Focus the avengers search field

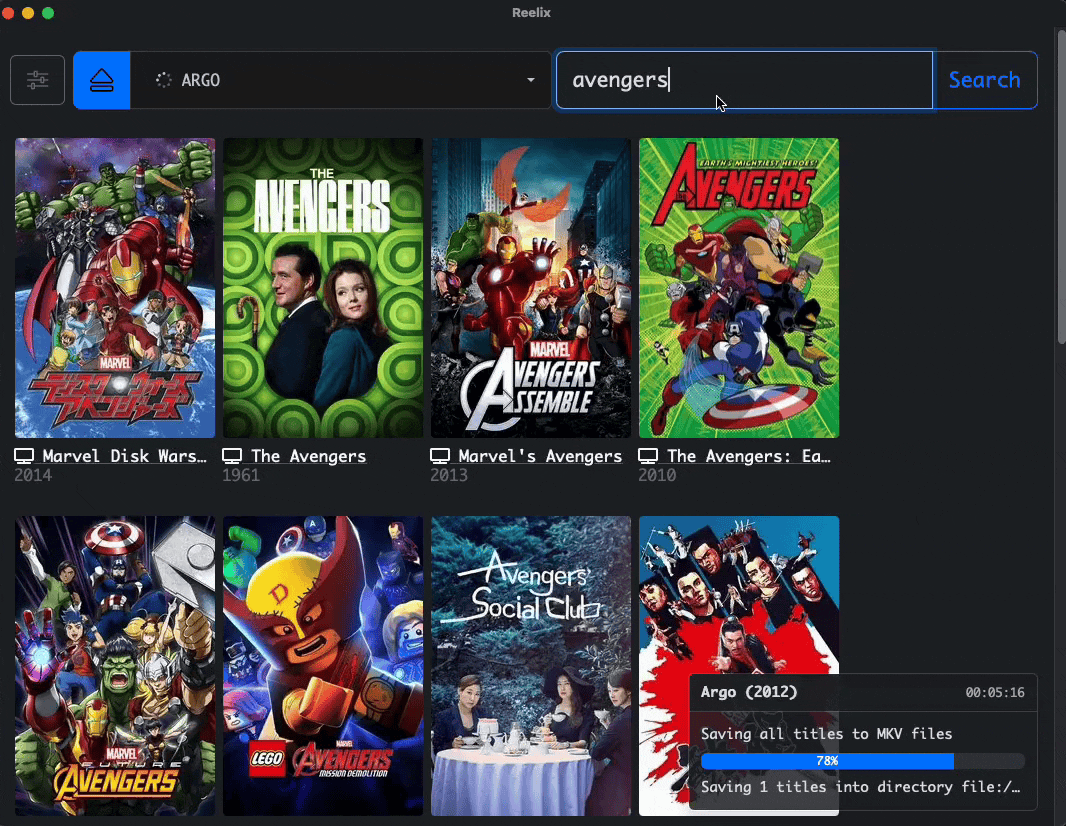(x=744, y=80)
